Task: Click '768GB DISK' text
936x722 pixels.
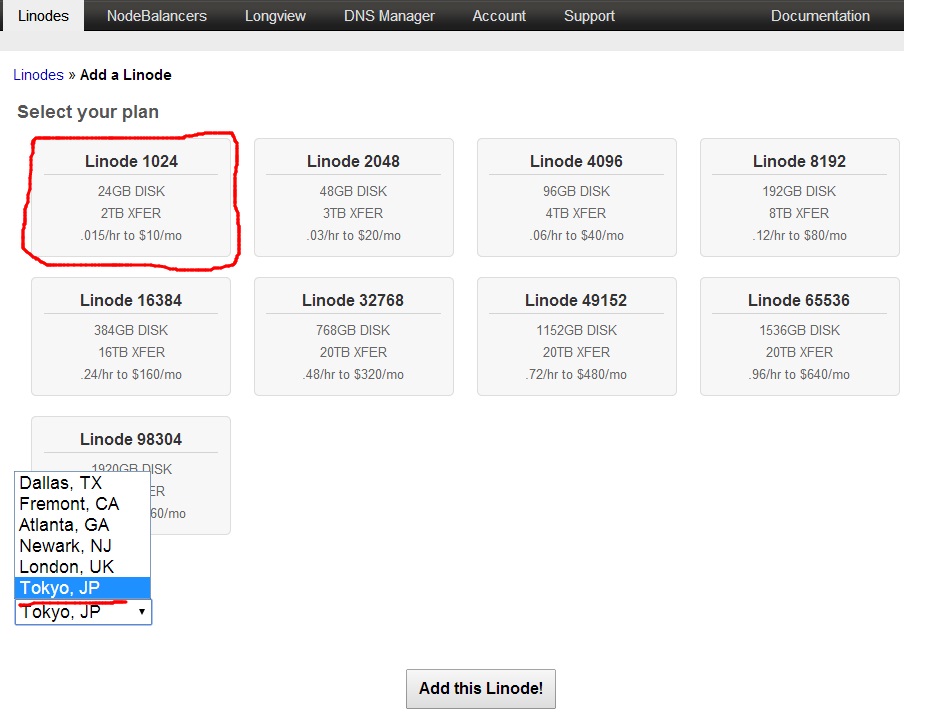Action: [353, 331]
